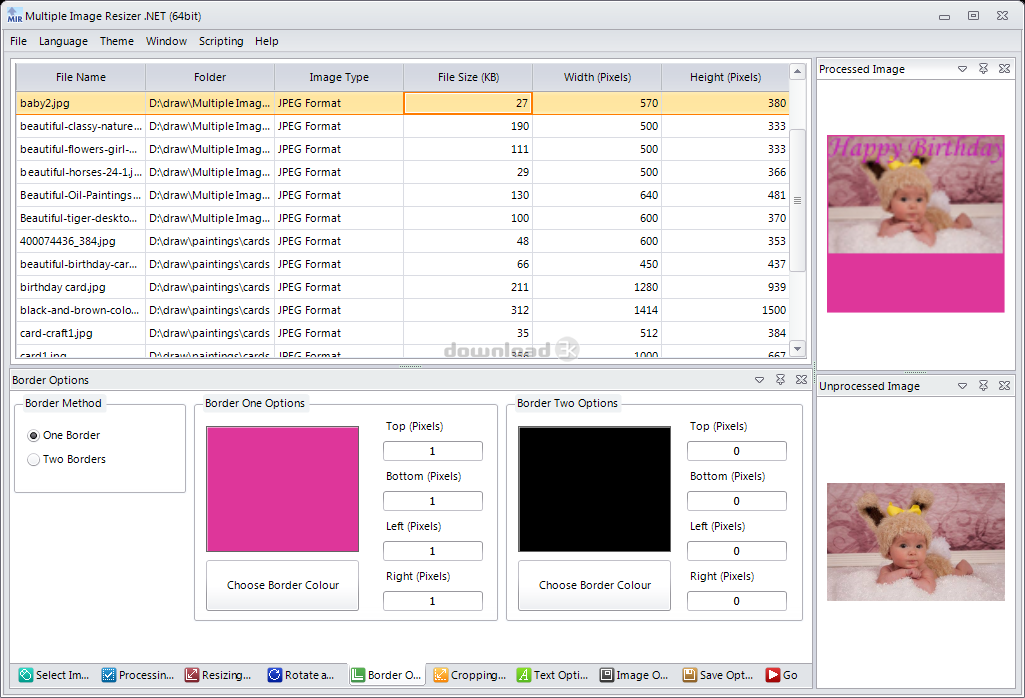Click the Border One Top pixels field
The width and height of the screenshot is (1025, 698).
[x=432, y=451]
